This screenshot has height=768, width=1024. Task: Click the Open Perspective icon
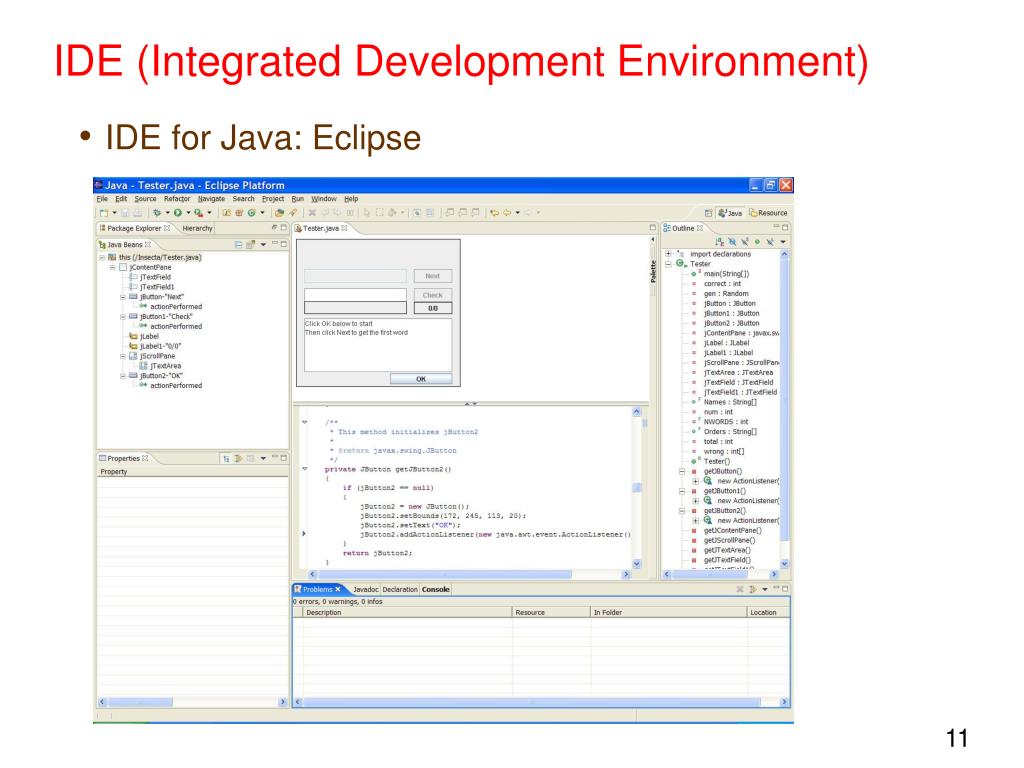pos(709,213)
